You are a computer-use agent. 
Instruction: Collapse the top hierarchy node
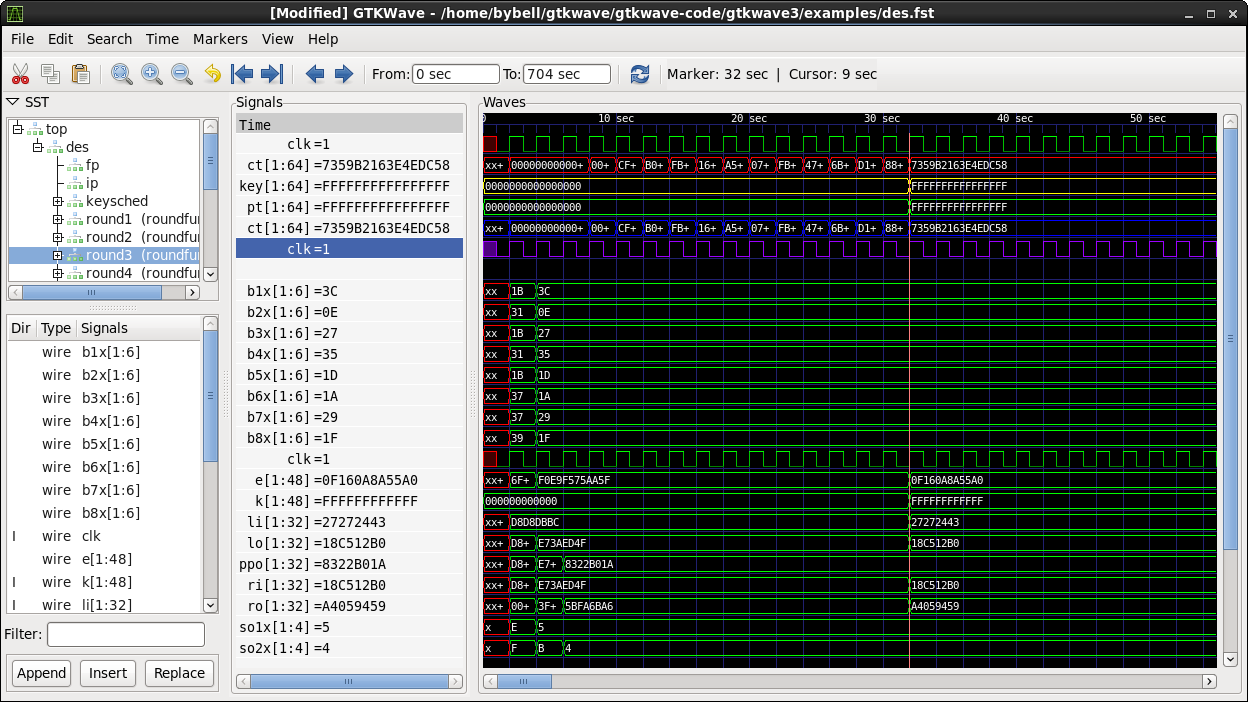[18, 129]
